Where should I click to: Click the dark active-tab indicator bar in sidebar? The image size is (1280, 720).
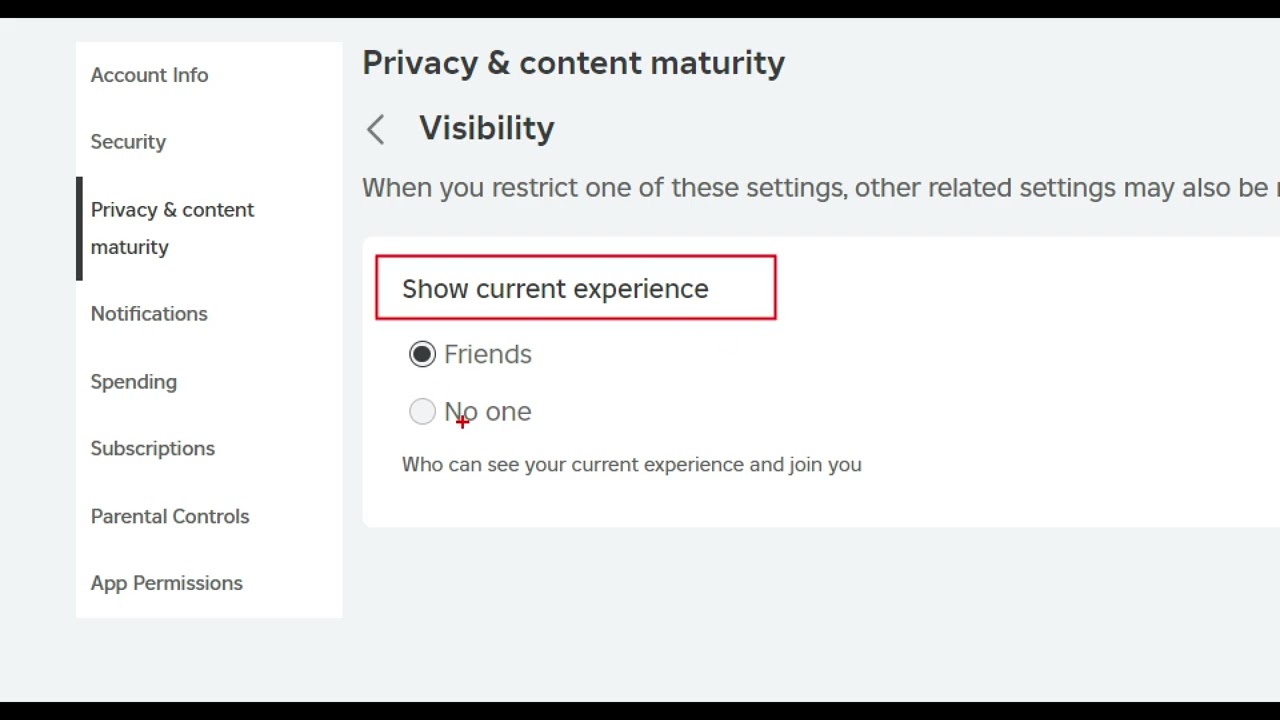point(79,228)
